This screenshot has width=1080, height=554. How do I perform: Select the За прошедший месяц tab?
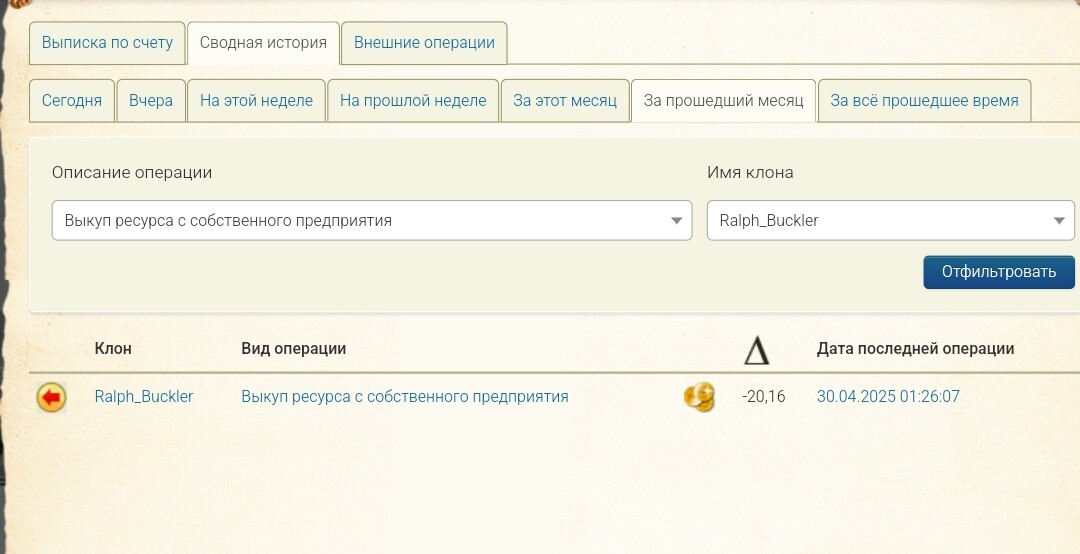[723, 101]
